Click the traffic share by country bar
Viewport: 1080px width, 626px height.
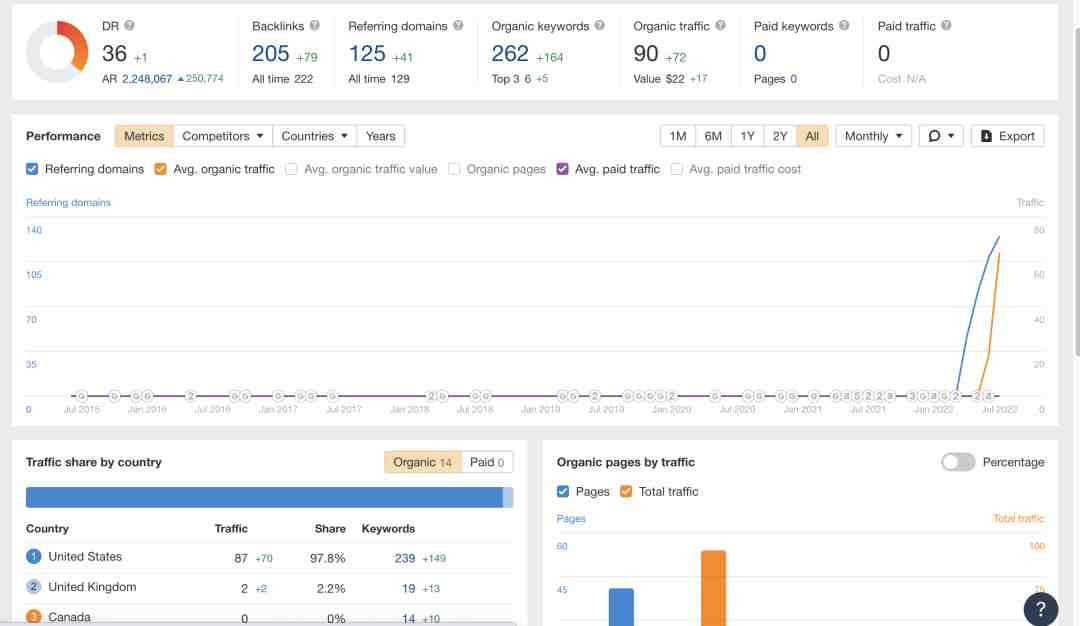[x=269, y=497]
